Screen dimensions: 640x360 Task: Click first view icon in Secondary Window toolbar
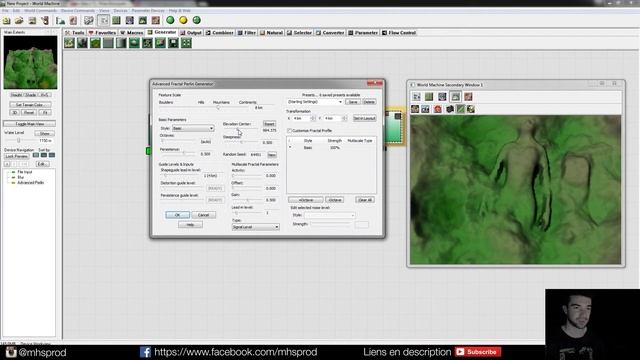coord(416,97)
